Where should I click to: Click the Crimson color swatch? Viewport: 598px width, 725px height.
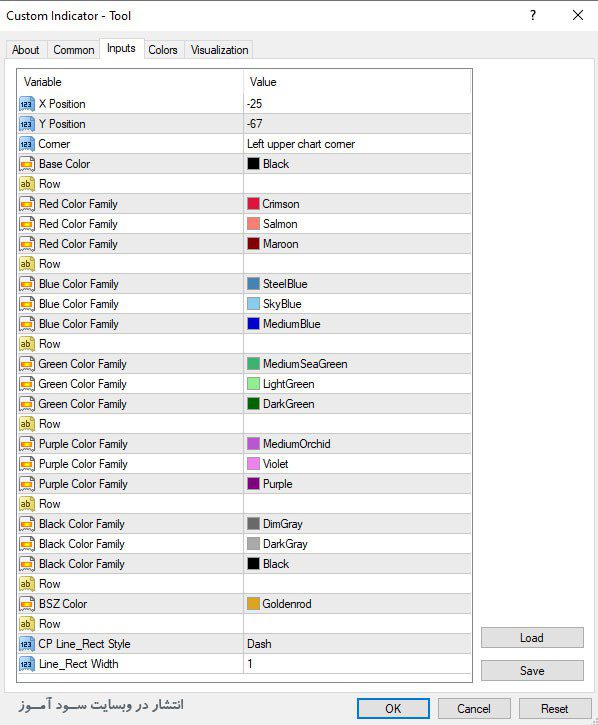click(x=253, y=204)
